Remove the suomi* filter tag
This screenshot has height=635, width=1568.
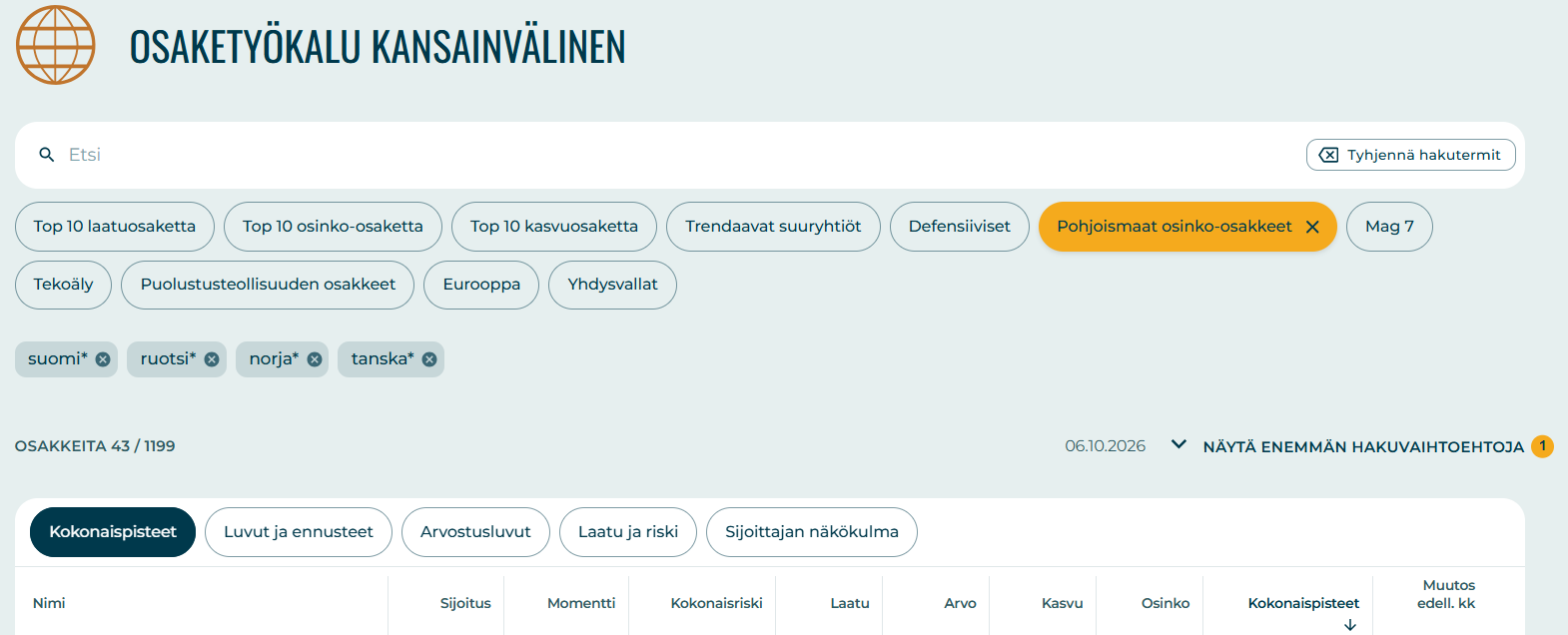103,359
